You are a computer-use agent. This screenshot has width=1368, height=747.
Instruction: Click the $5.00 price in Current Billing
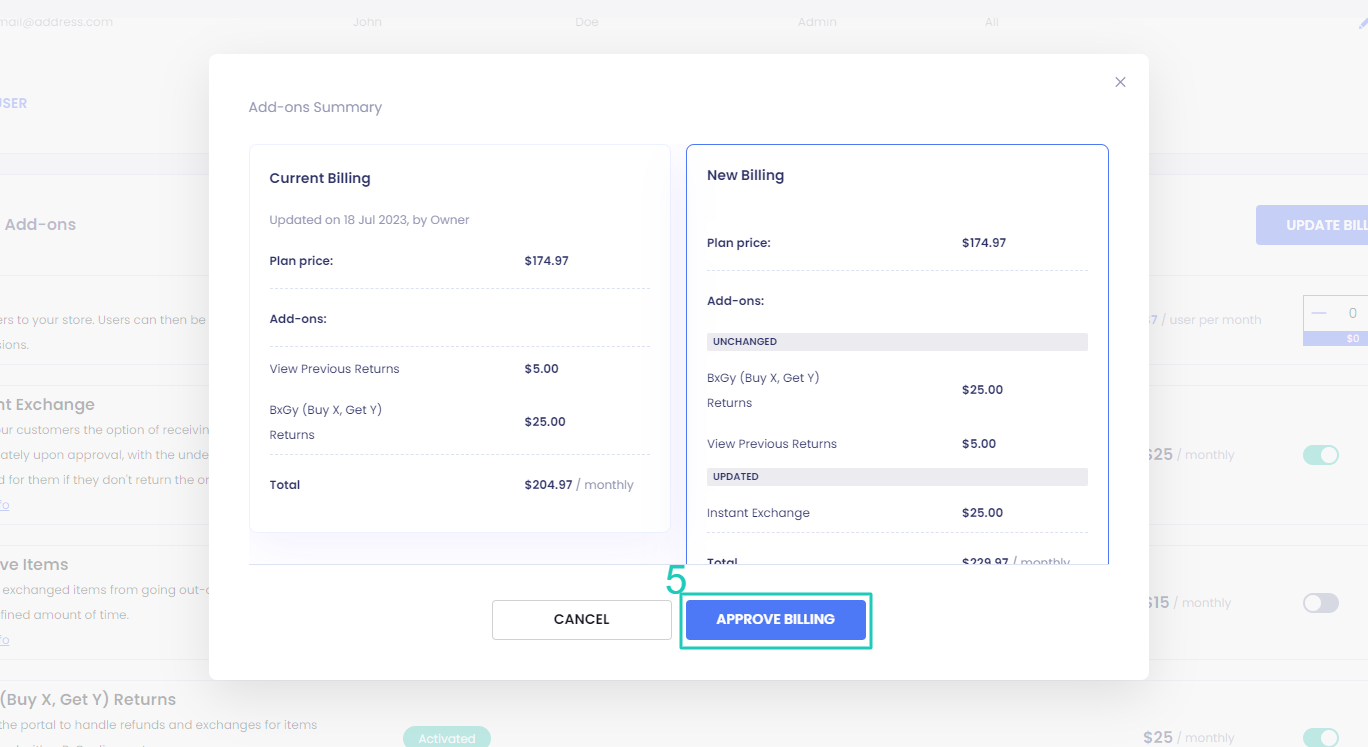coord(541,369)
